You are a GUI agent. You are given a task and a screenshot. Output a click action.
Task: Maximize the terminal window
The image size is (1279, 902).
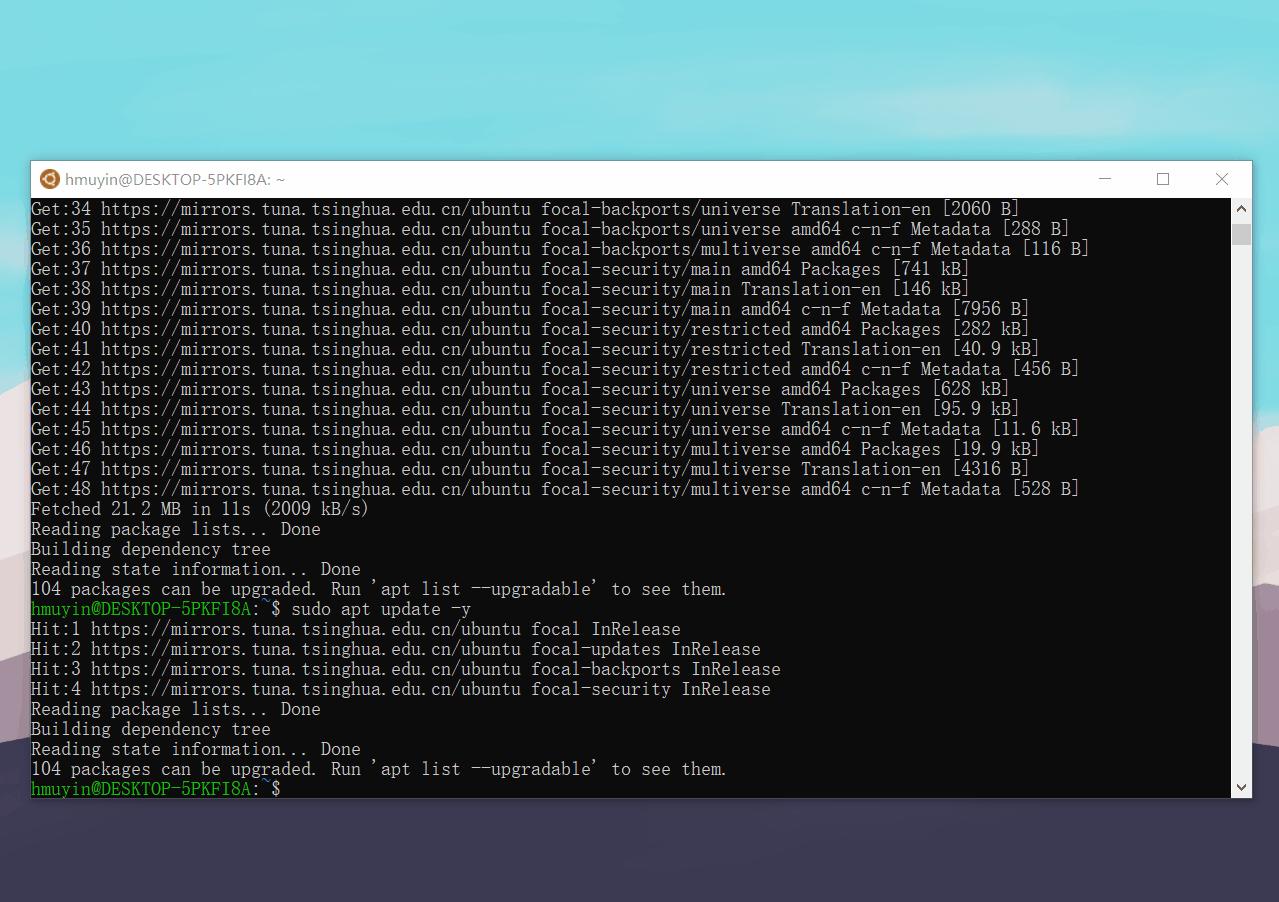click(1163, 179)
